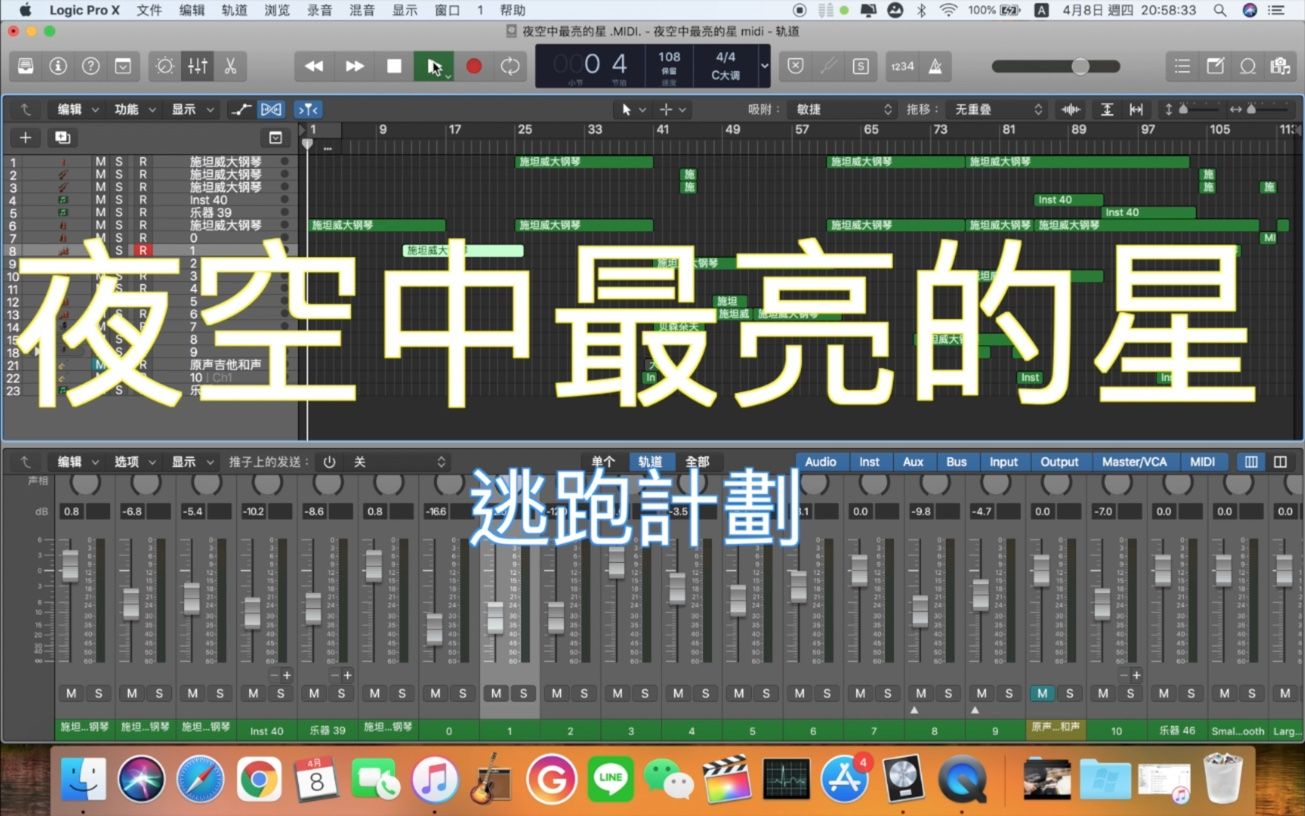Open the Inspector info icon
Image resolution: width=1305 pixels, height=816 pixels.
(58, 66)
